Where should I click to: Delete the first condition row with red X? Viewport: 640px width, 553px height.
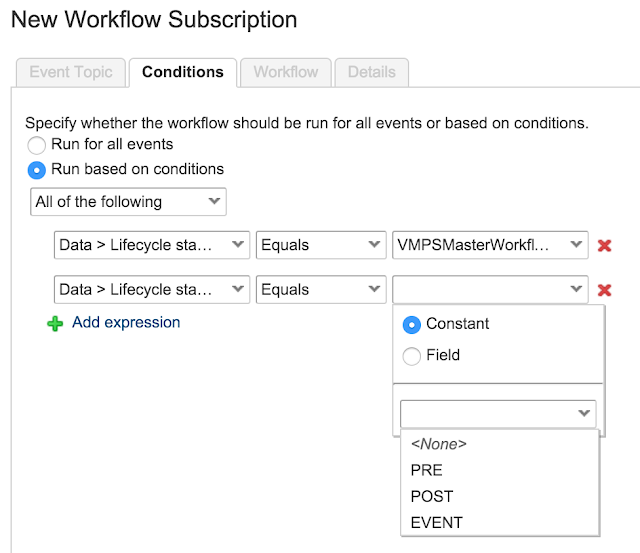tap(604, 245)
